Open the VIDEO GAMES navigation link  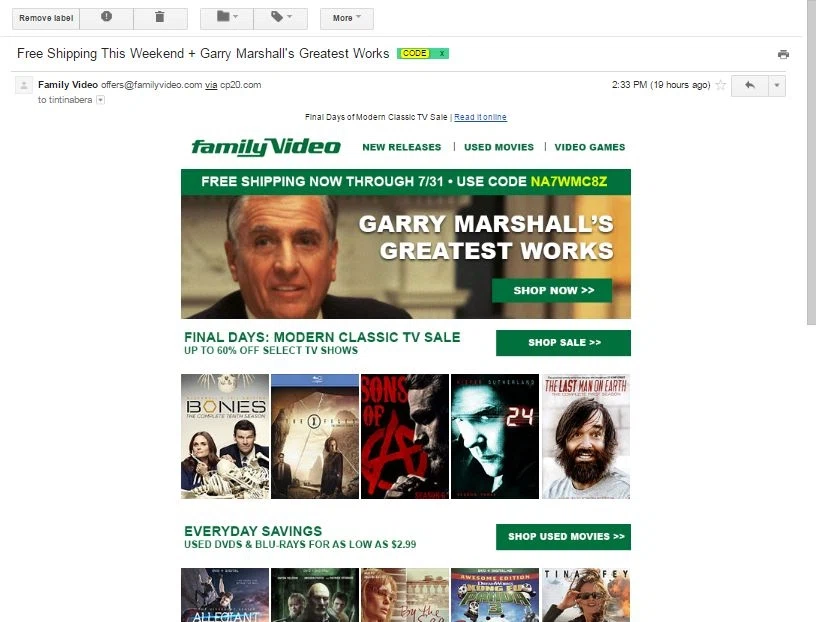[590, 147]
